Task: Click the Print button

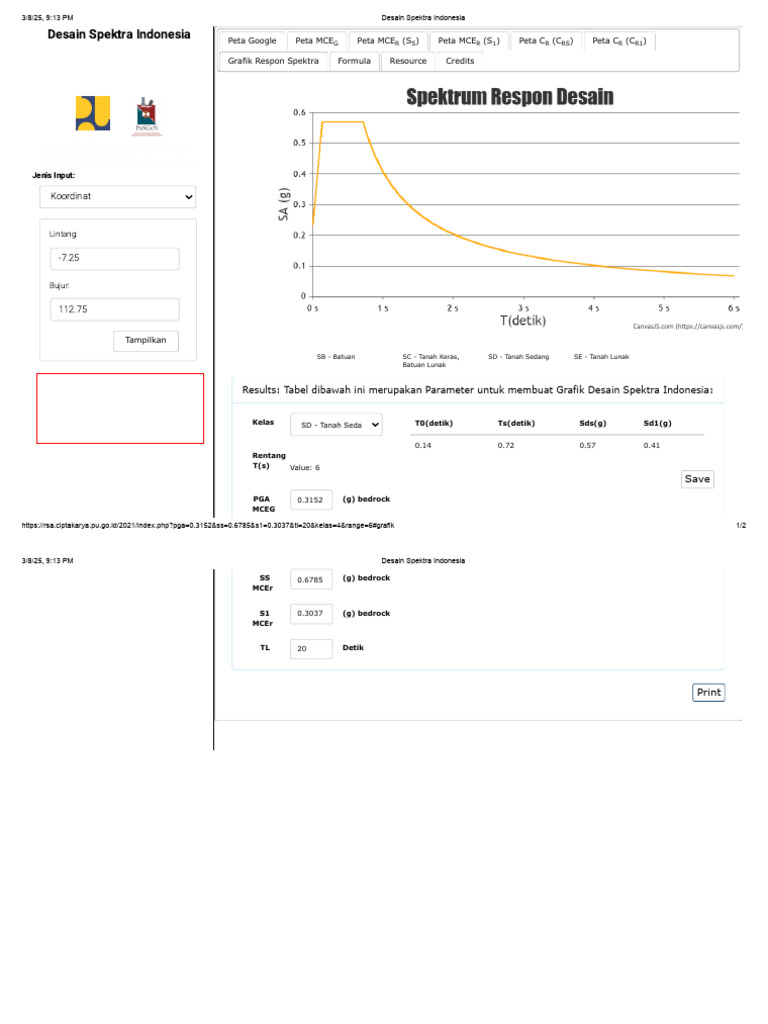Action: point(709,692)
